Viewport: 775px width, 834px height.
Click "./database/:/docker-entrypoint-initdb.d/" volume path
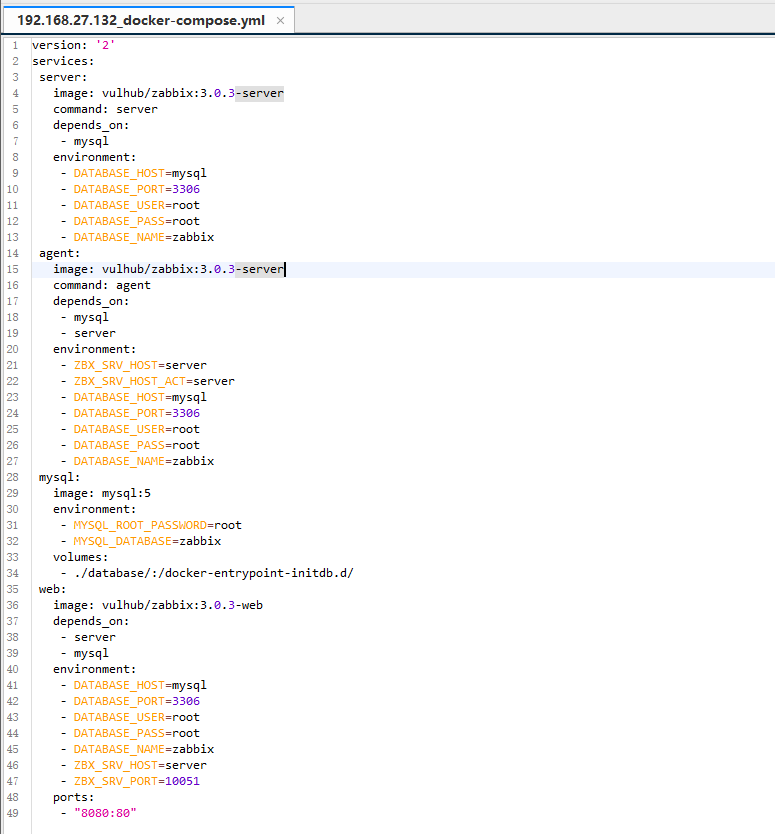tap(214, 573)
